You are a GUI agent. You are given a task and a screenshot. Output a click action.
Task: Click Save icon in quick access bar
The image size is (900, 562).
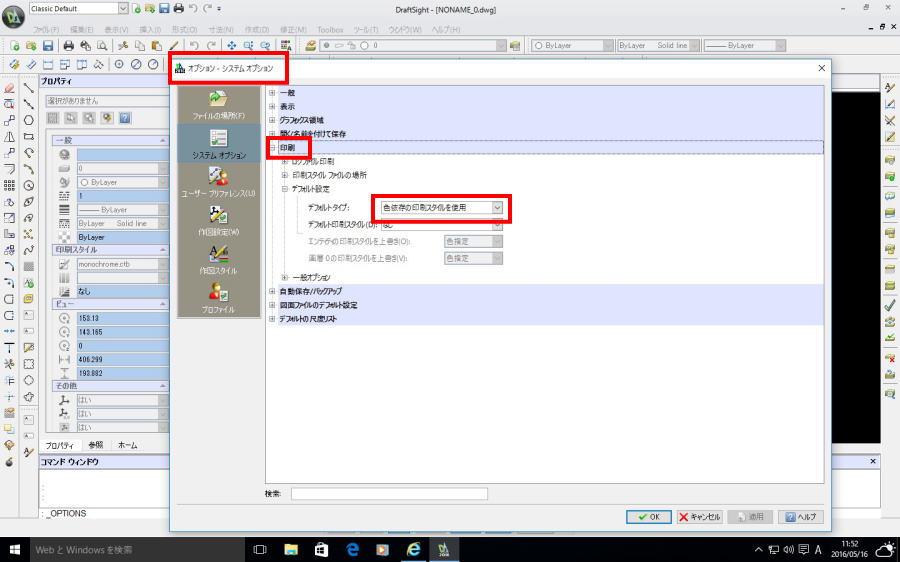[164, 9]
